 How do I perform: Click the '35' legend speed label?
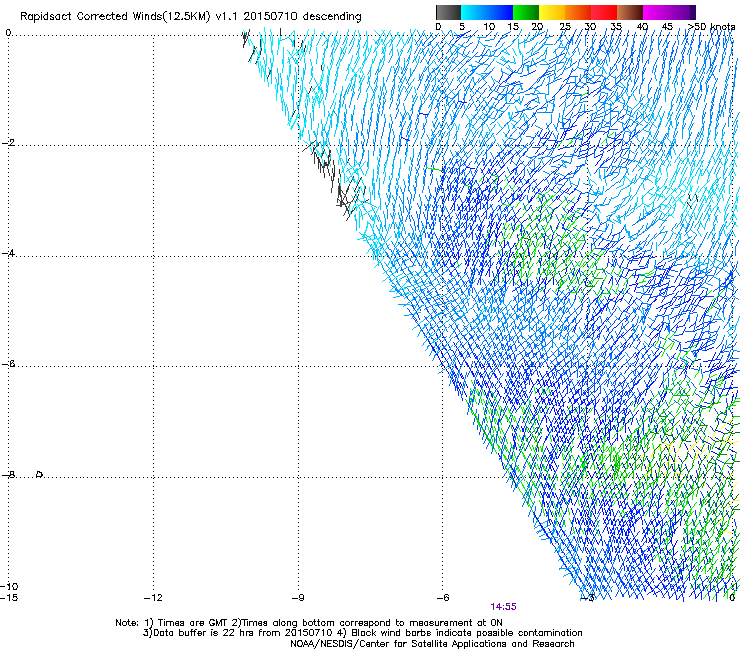616,27
